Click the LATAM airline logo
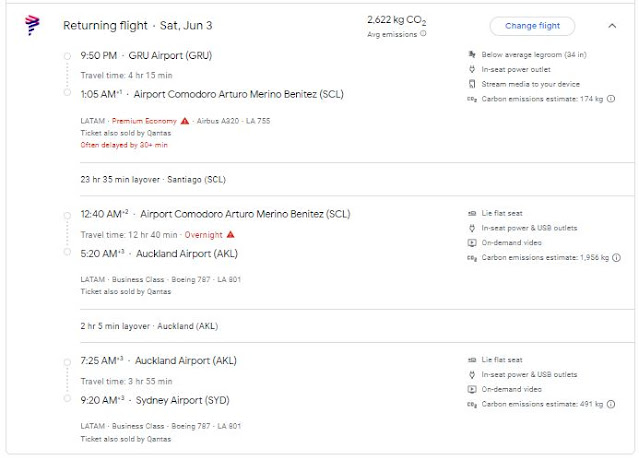 point(31,26)
